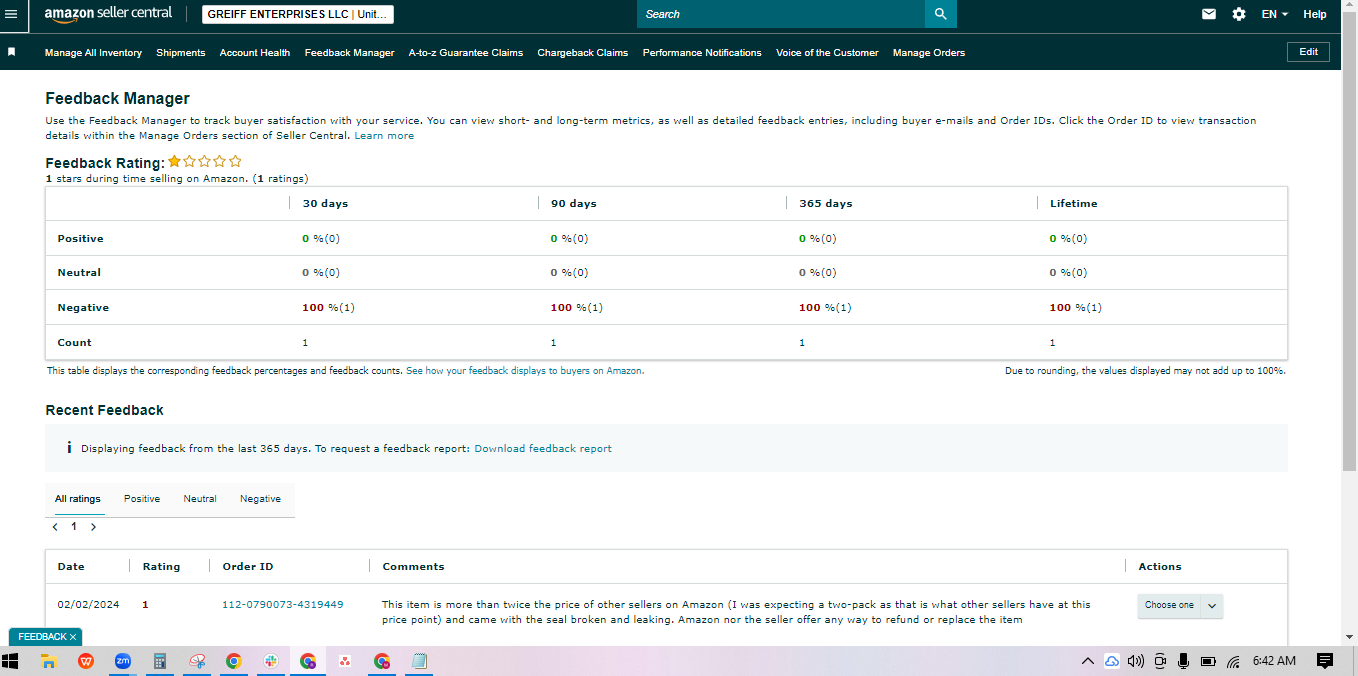Click Download feedback report link
The image size is (1358, 676).
pyautogui.click(x=543, y=448)
